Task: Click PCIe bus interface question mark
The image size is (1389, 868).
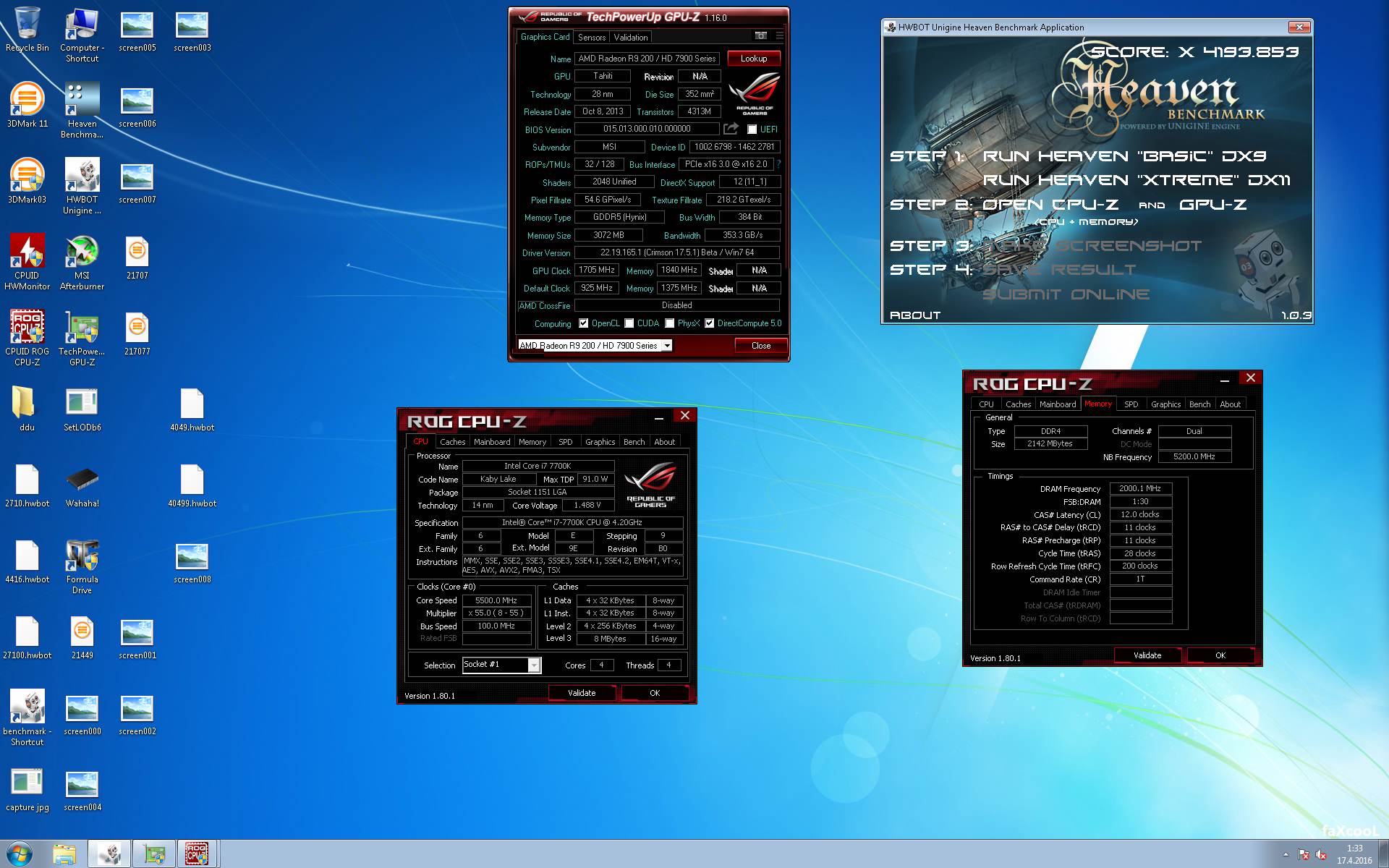Action: pos(778,164)
